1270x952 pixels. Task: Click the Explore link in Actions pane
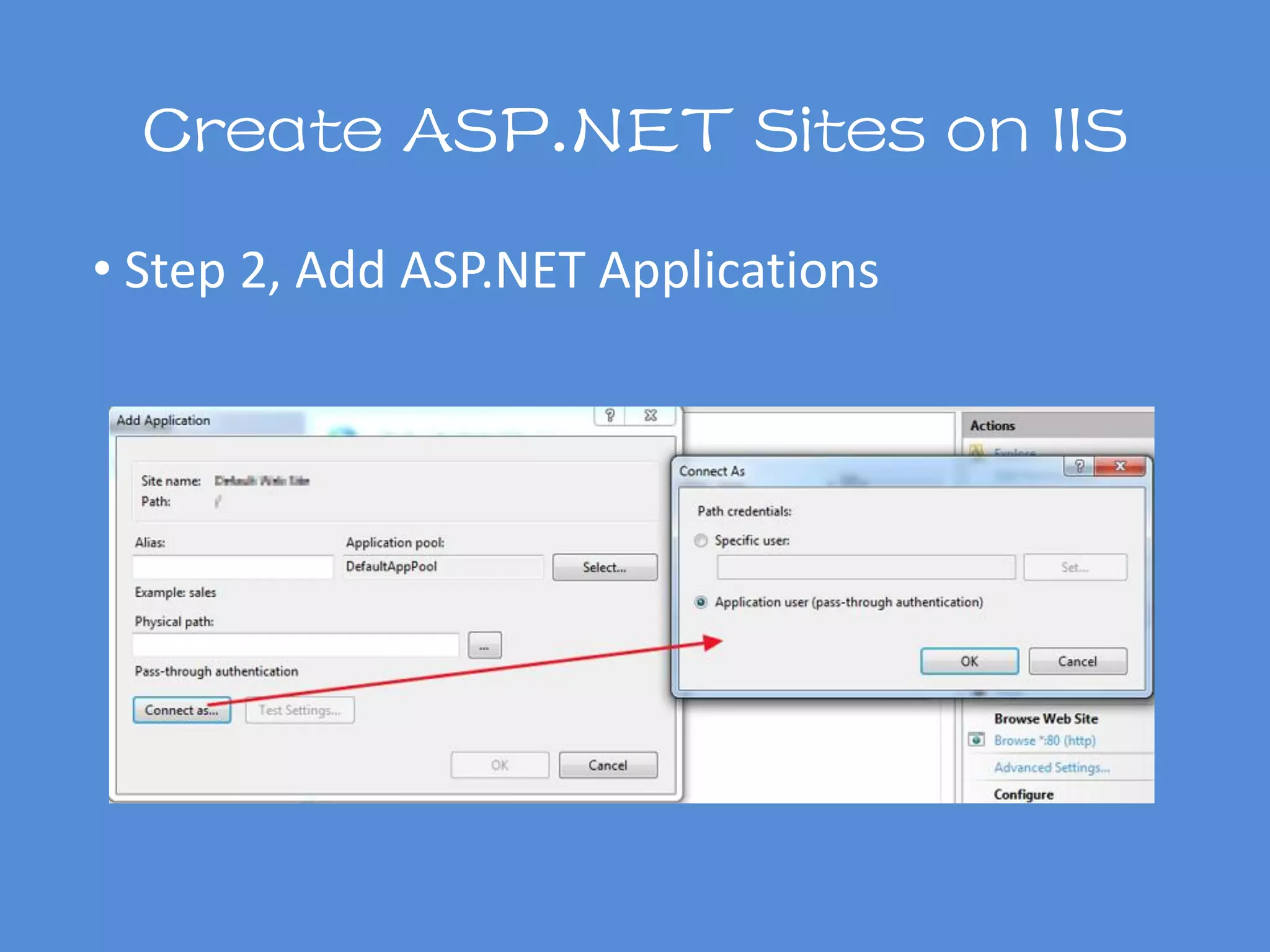click(x=1015, y=453)
